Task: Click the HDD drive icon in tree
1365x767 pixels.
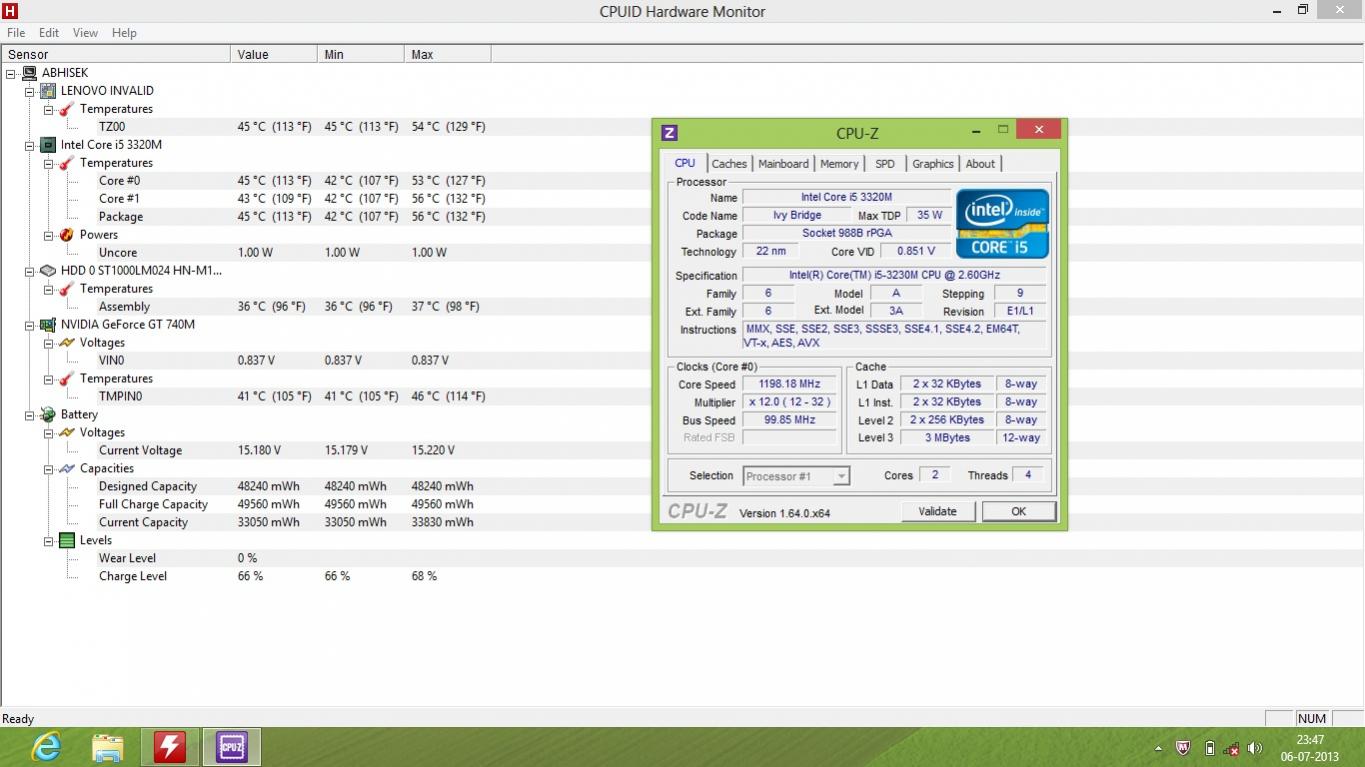Action: coord(48,271)
